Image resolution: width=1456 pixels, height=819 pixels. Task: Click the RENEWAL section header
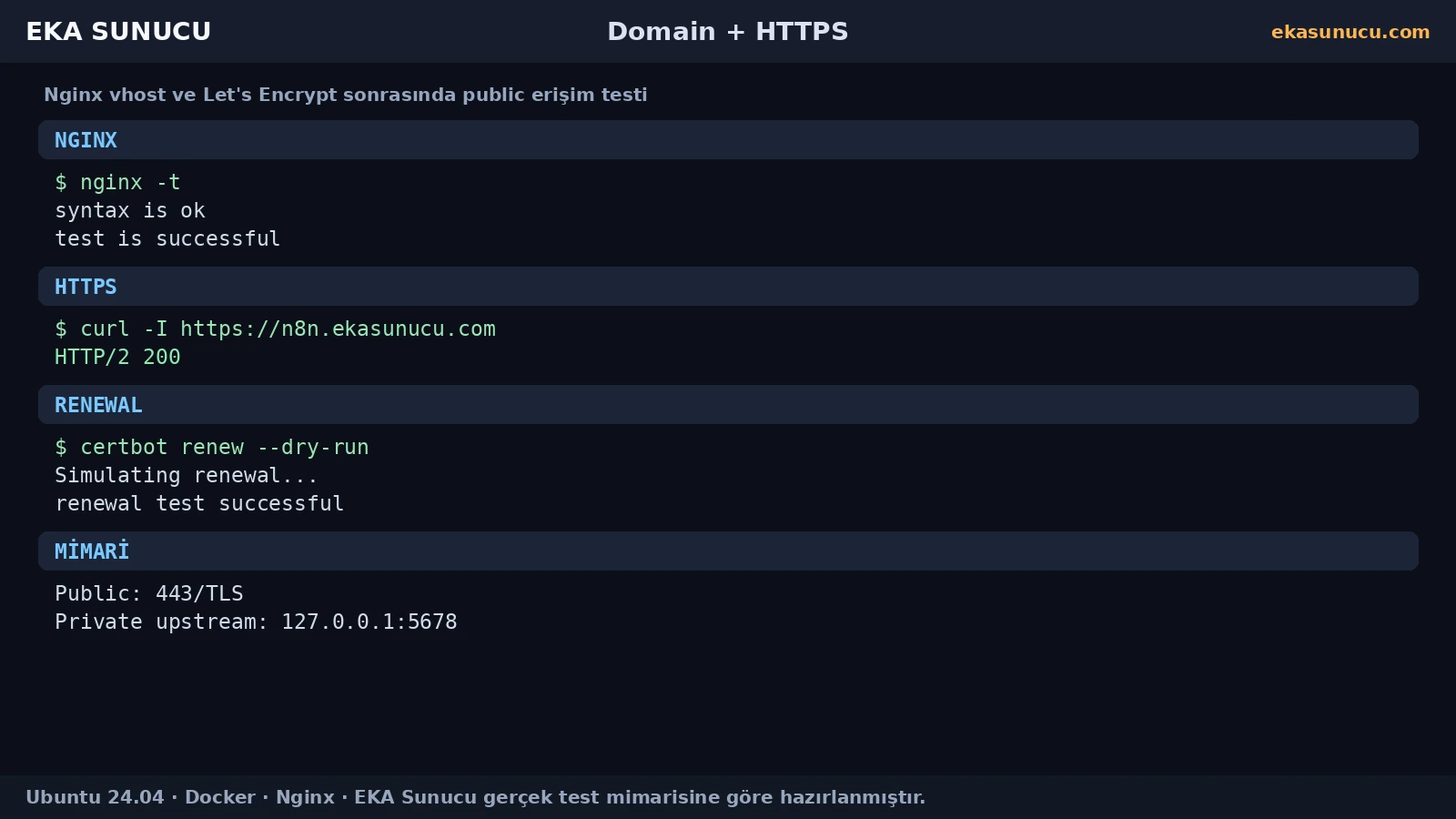pos(728,405)
